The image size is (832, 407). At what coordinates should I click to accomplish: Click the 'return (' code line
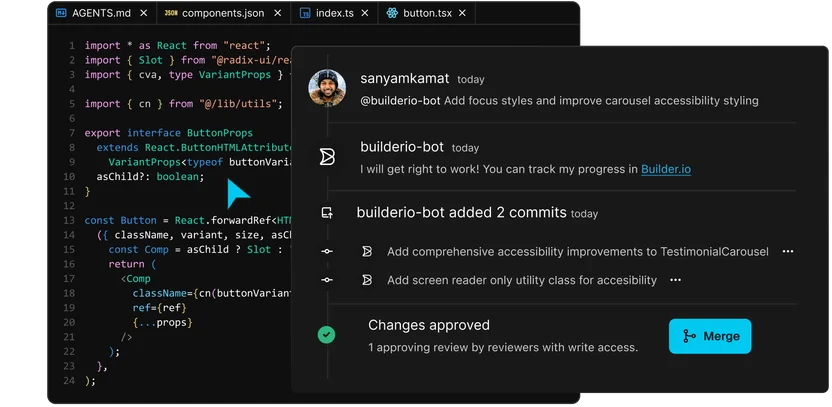(x=132, y=264)
